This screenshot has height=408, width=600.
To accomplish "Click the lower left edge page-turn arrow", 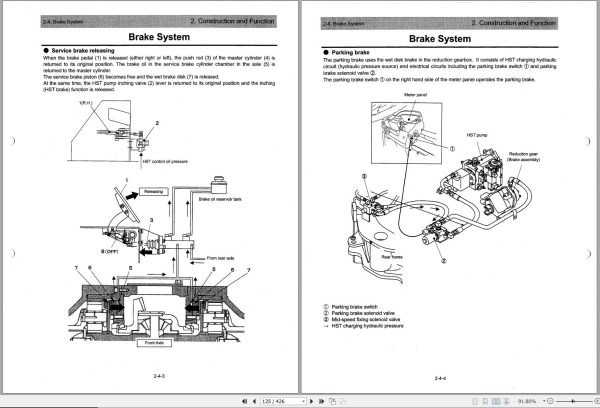I will tap(12, 253).
